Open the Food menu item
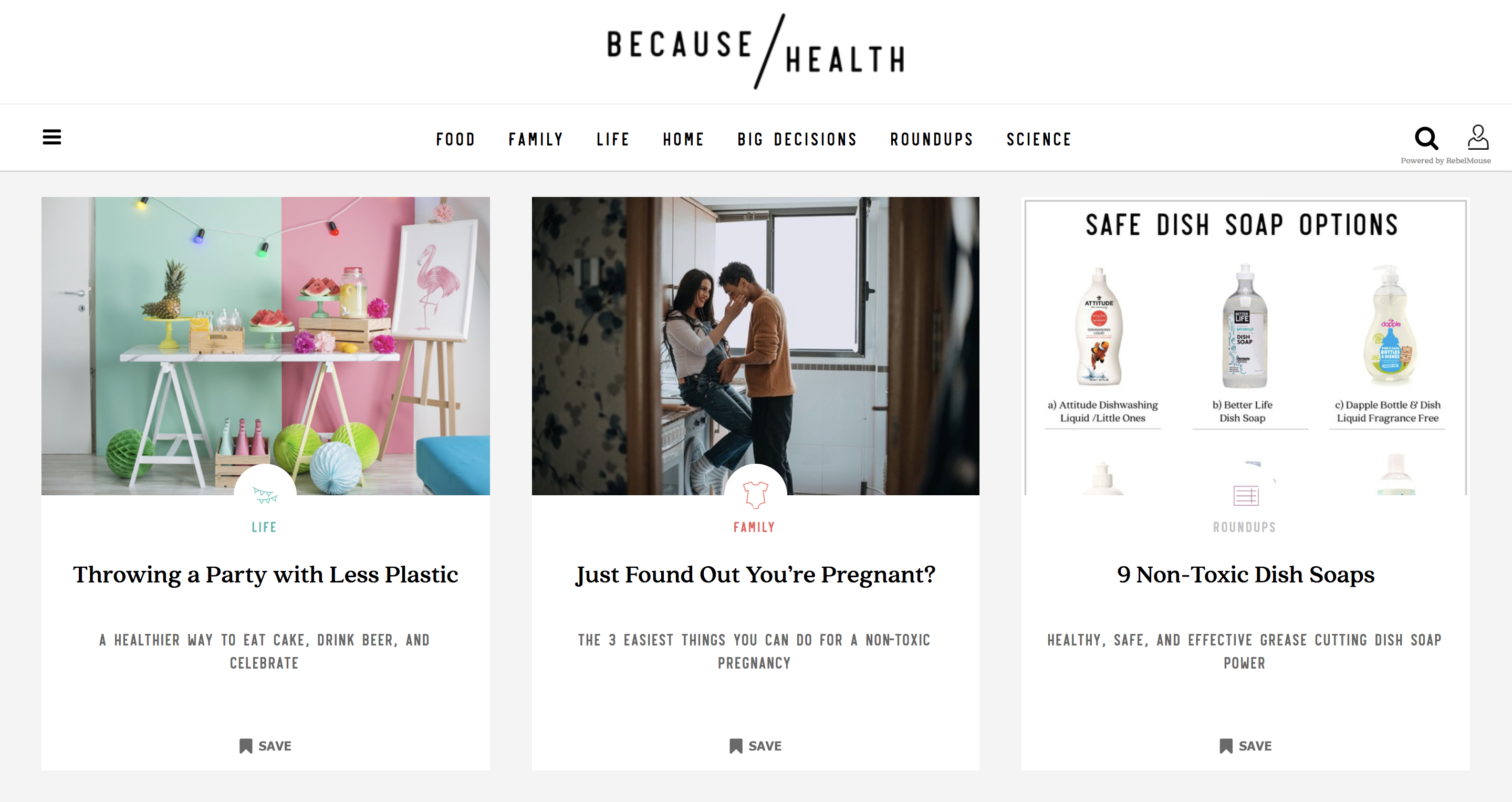The image size is (1512, 802). [455, 139]
